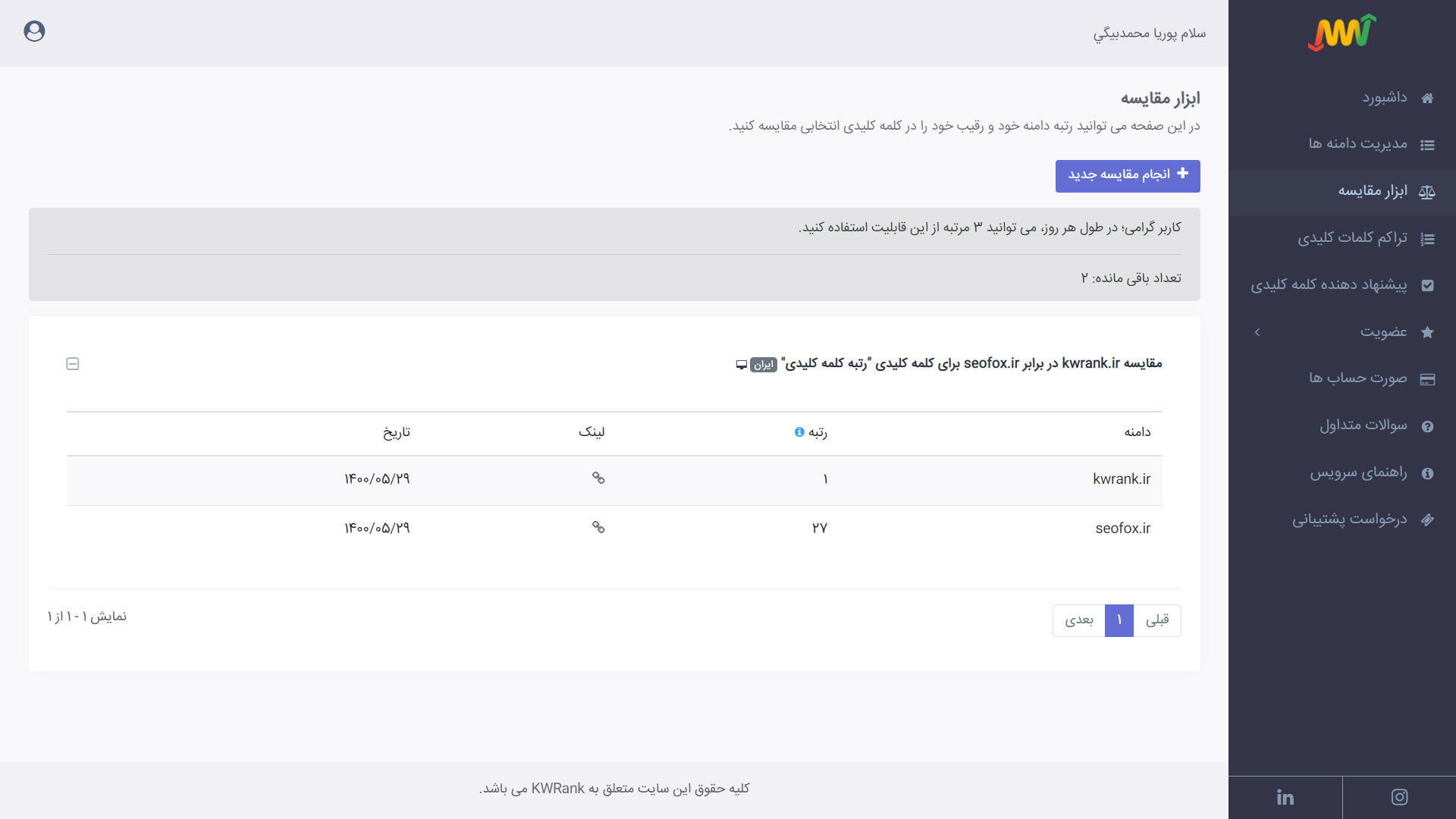Click rank value ۱ in kwrank.ir row

coord(825,479)
